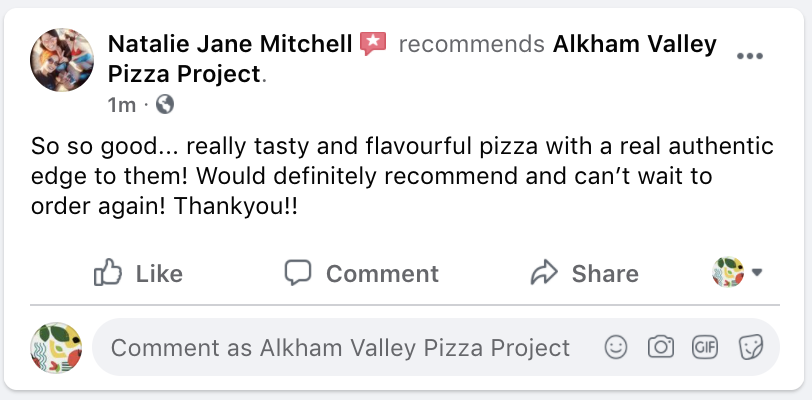This screenshot has width=812, height=400.
Task: Click the red recommendation star badge
Action: (x=373, y=44)
